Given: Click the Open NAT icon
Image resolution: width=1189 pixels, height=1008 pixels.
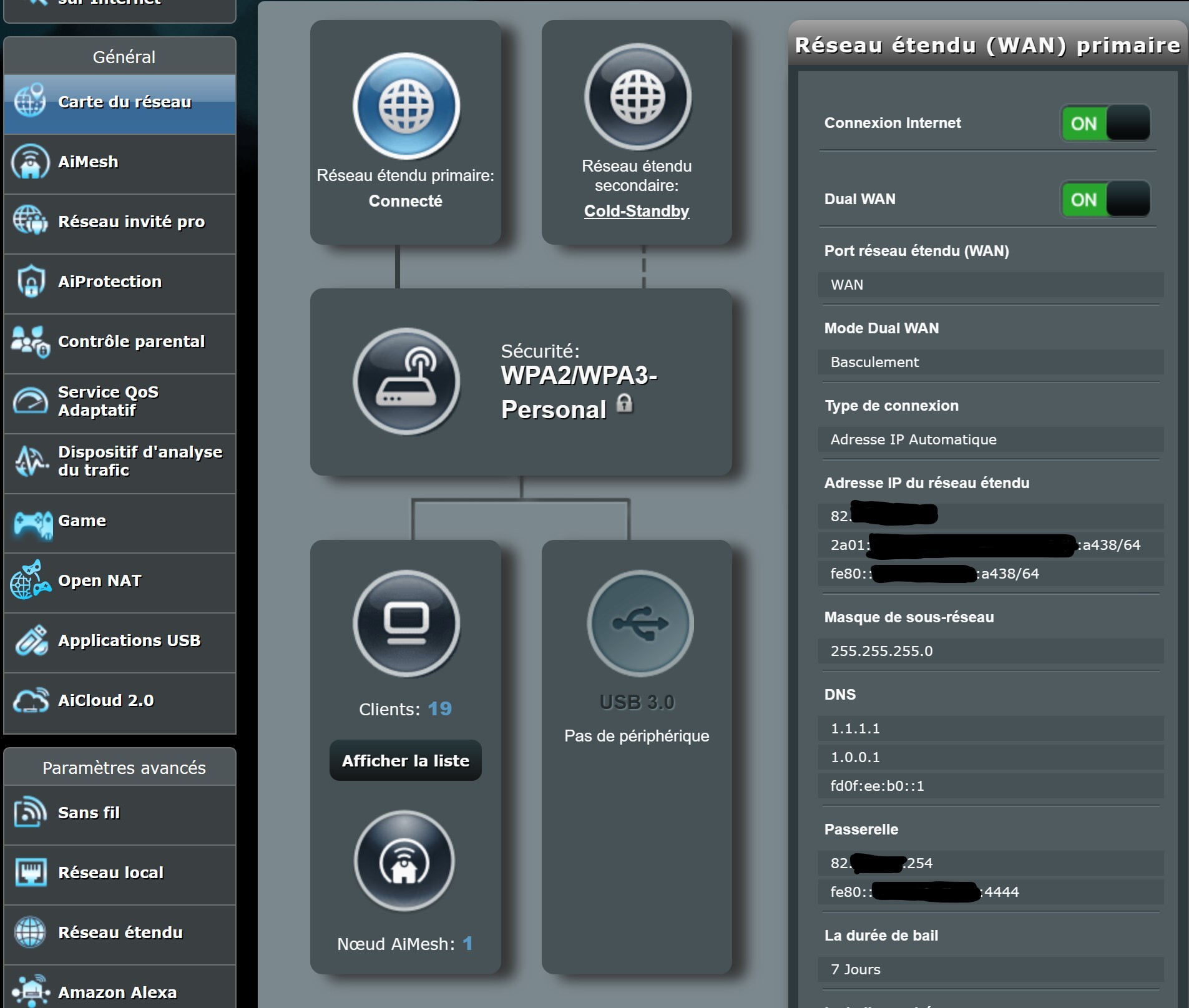Looking at the screenshot, I should 30,580.
